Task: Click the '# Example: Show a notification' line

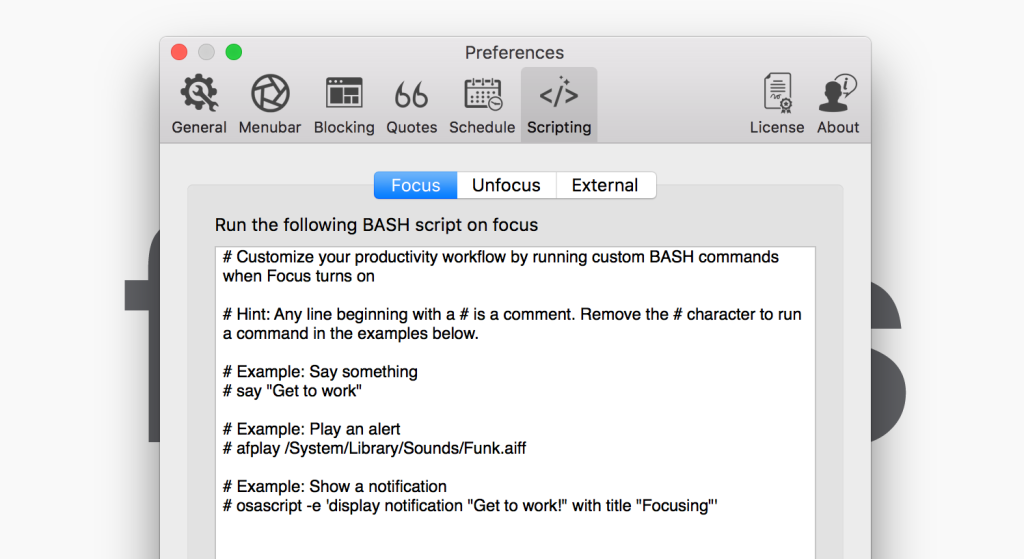Action: click(334, 487)
